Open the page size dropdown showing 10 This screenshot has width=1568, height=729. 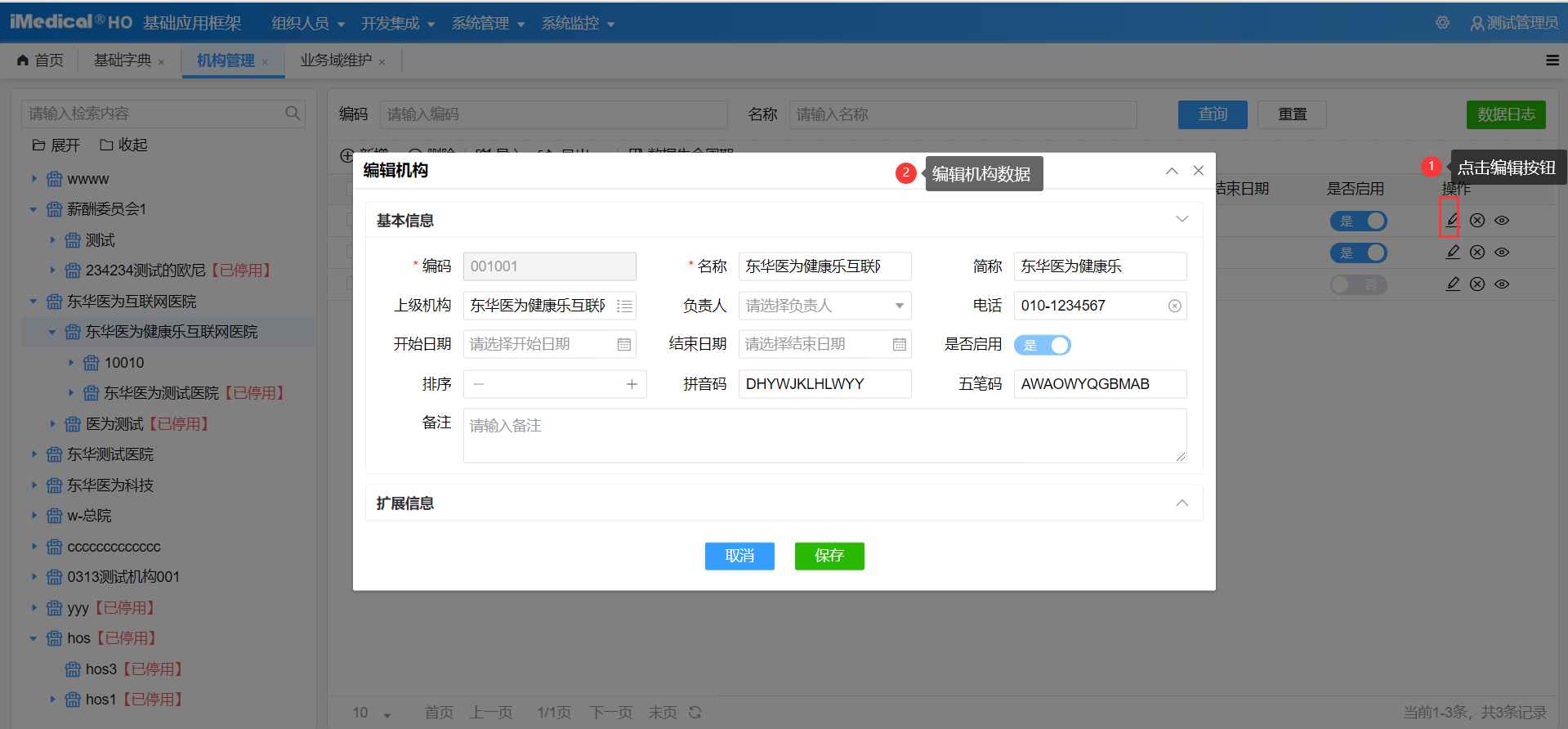tap(372, 713)
